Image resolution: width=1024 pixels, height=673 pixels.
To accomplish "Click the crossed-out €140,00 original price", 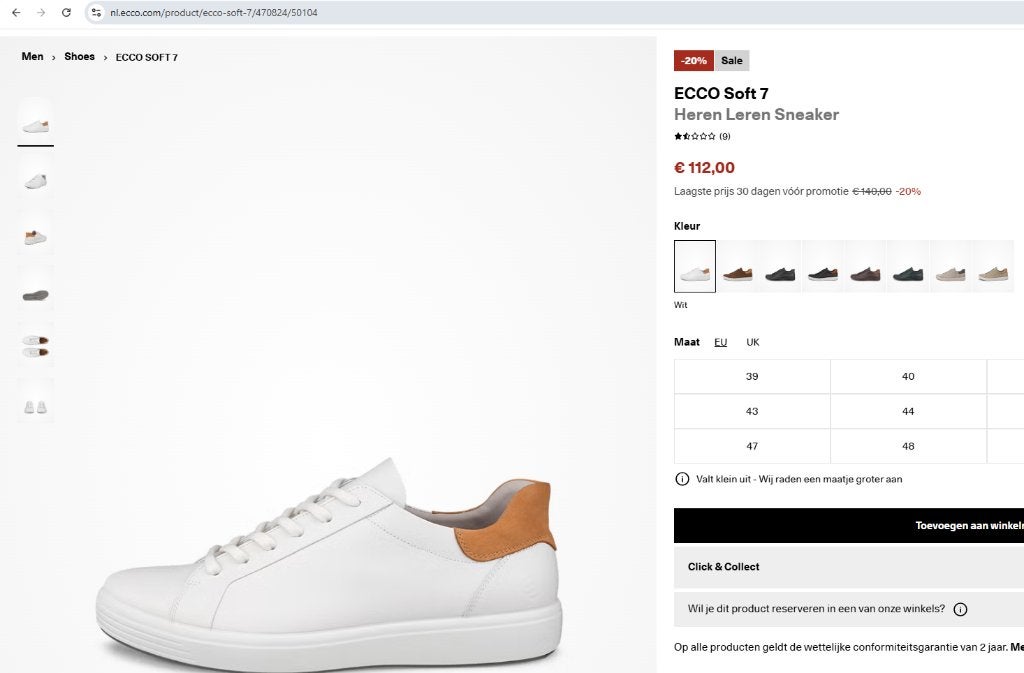I will click(x=871, y=191).
